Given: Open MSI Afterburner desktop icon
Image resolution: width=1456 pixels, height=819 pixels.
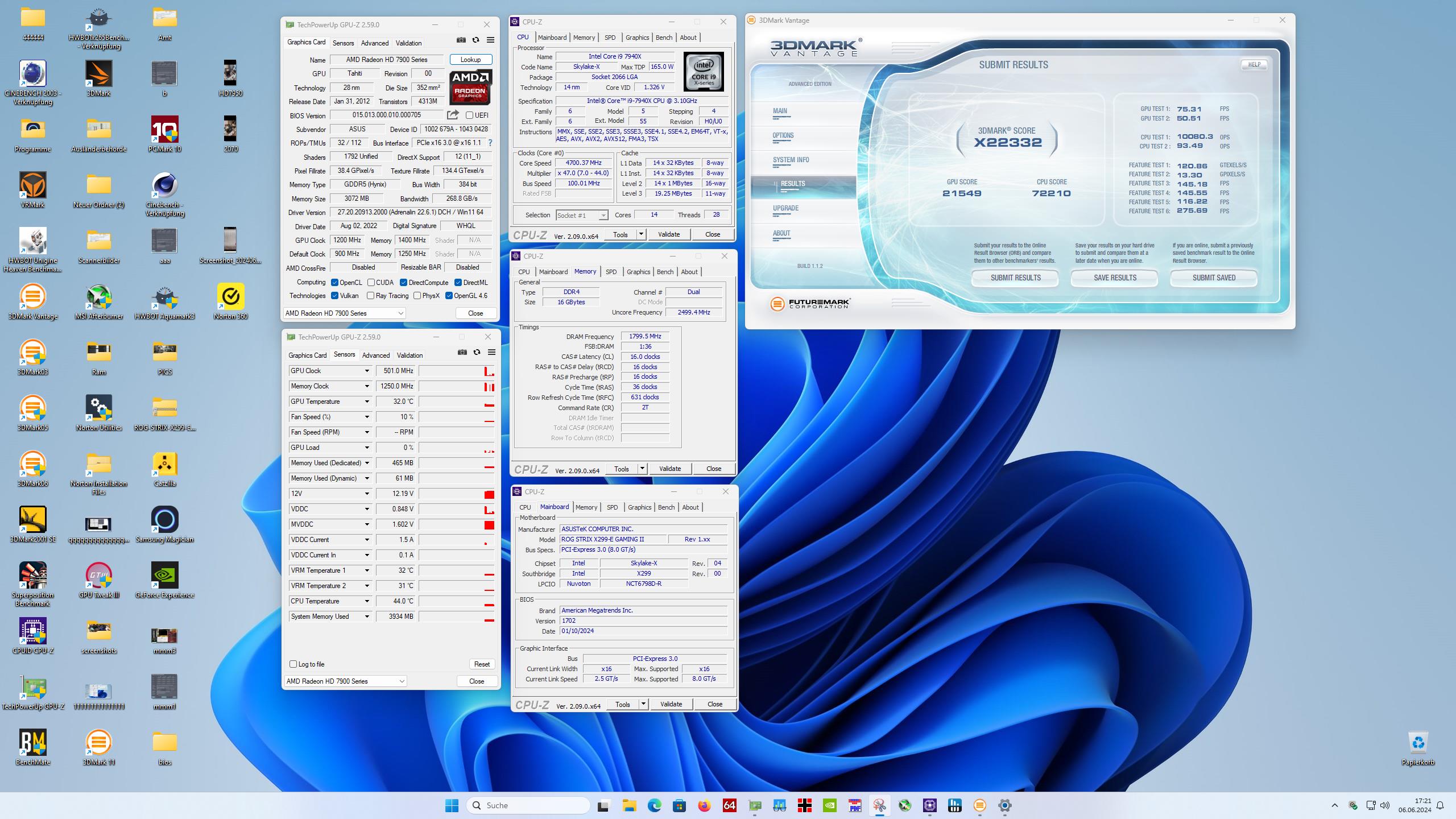Looking at the screenshot, I should pos(99,302).
